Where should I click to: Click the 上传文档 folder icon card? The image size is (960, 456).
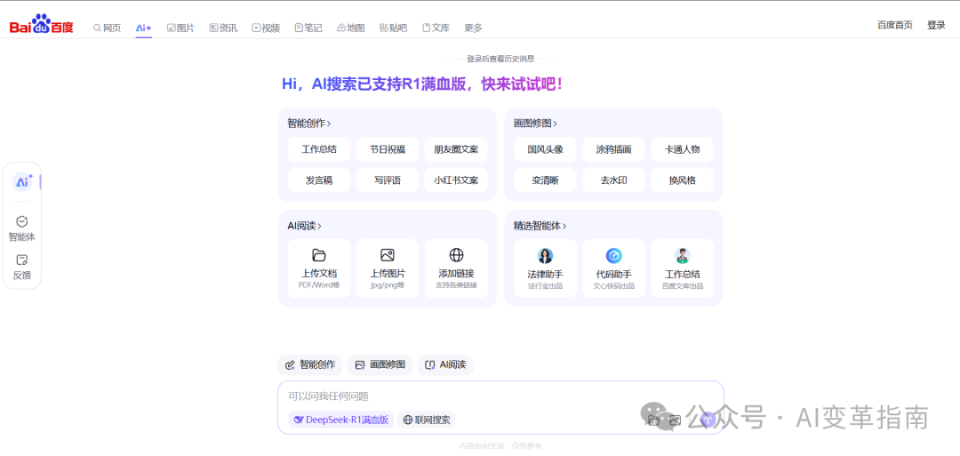[x=319, y=268]
